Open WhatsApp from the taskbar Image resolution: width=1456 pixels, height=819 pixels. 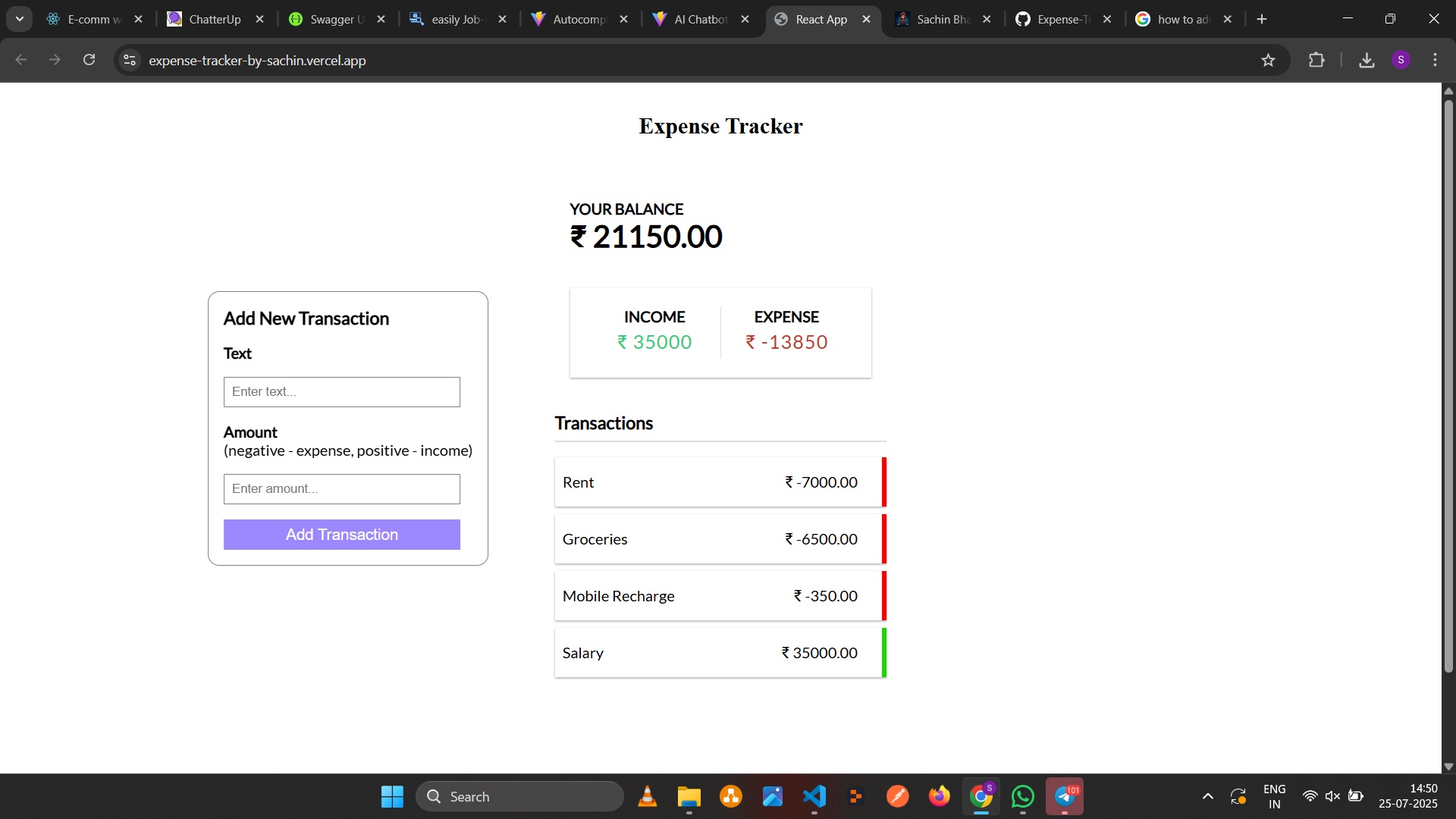pyautogui.click(x=1023, y=796)
